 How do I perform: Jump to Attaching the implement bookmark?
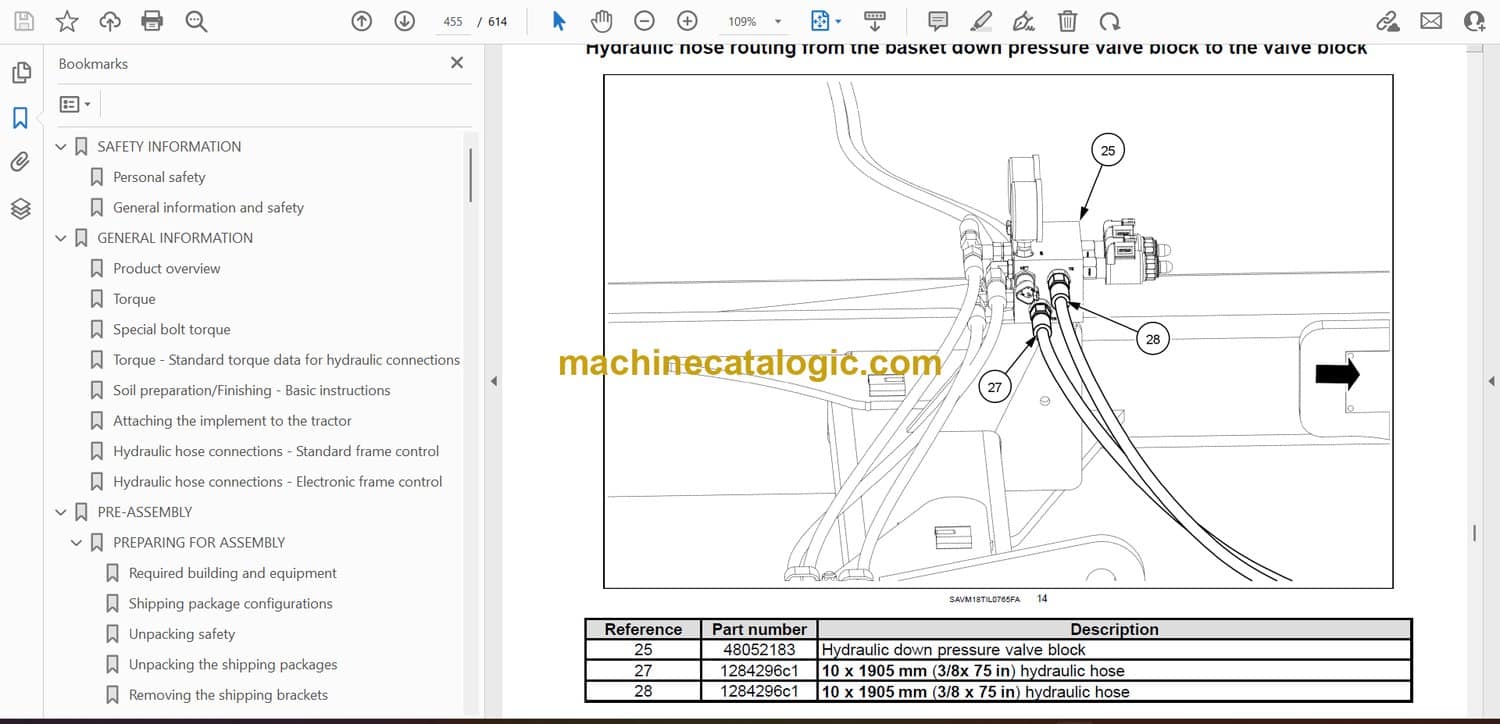232,421
